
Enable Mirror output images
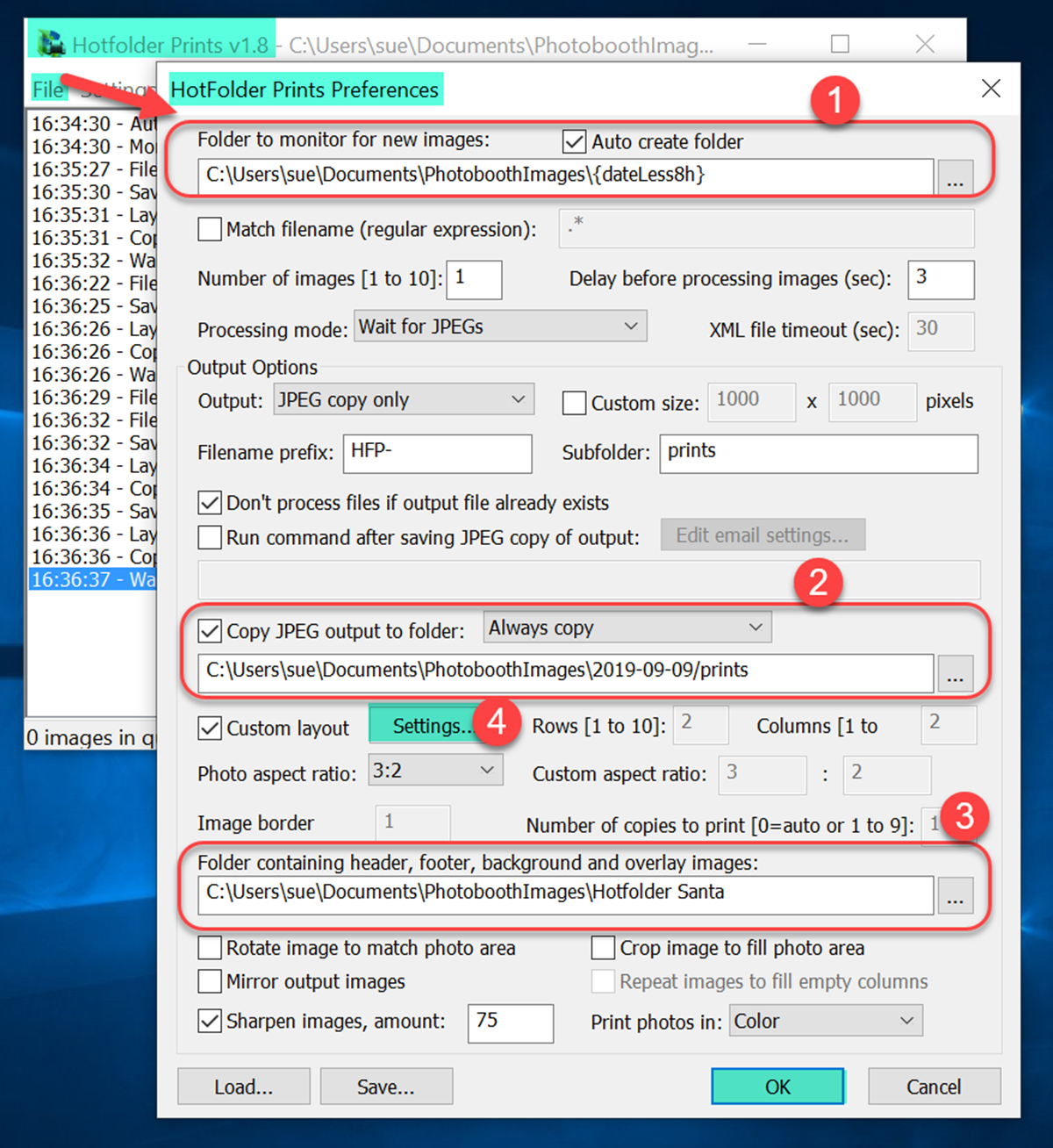[x=210, y=981]
